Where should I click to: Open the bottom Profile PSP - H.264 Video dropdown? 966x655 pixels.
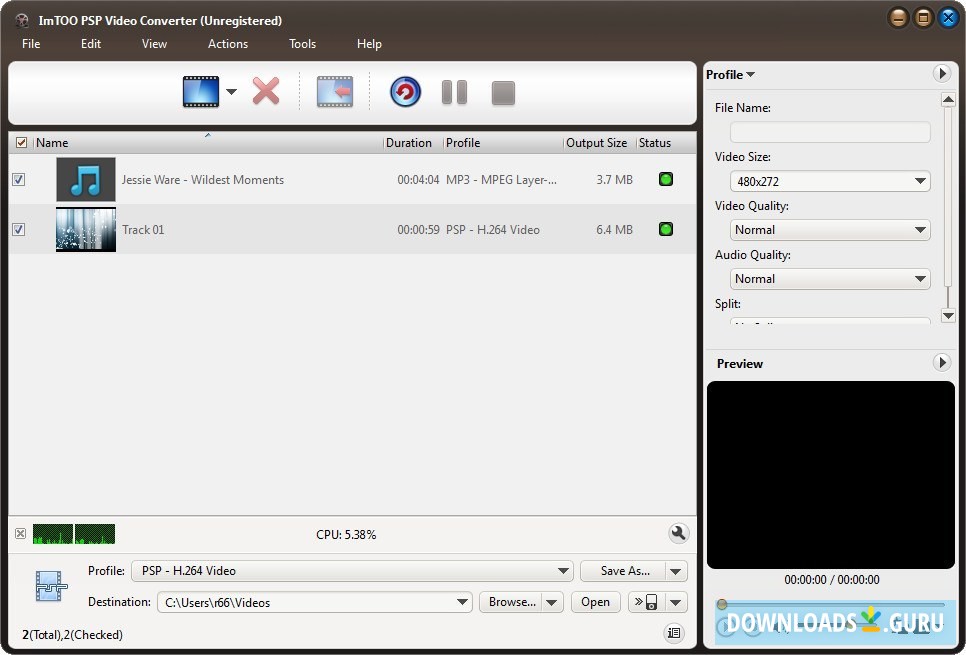(x=352, y=571)
